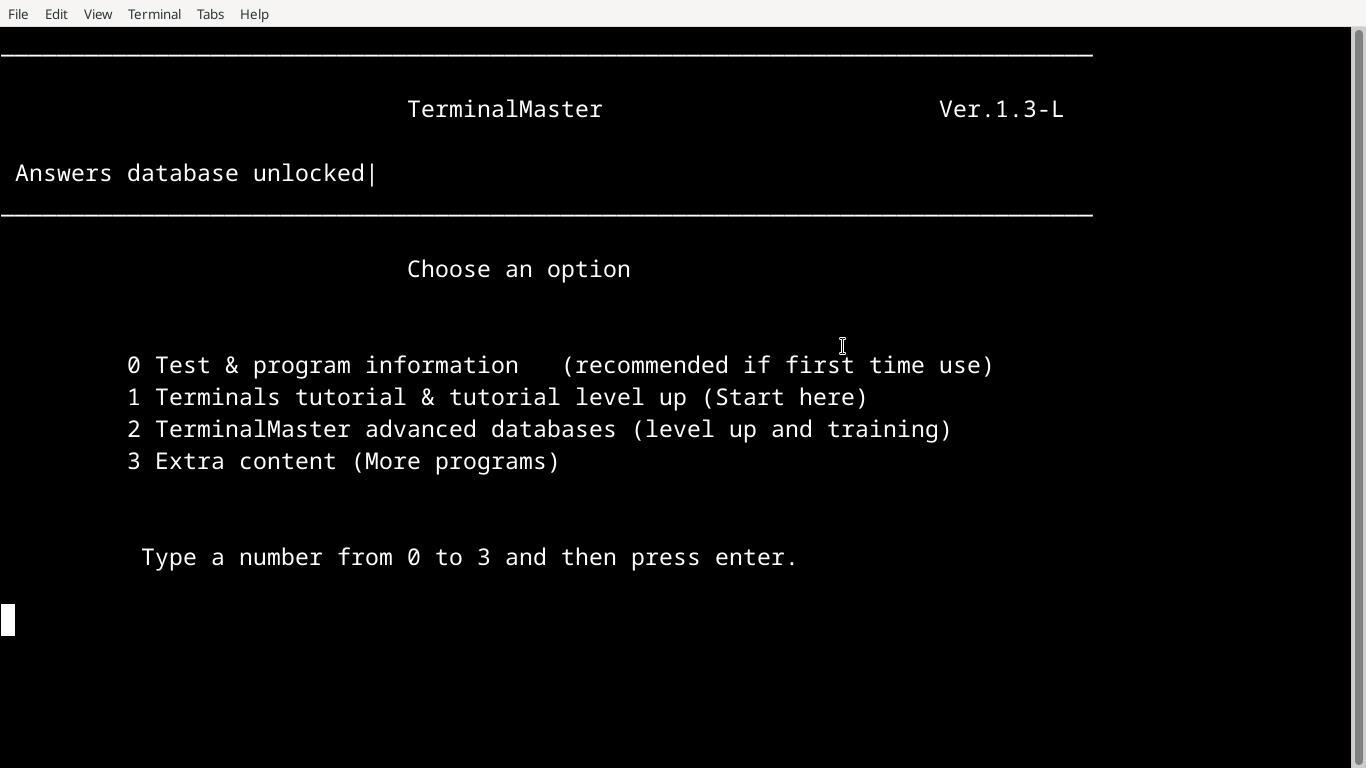Open the Edit menu

point(56,14)
